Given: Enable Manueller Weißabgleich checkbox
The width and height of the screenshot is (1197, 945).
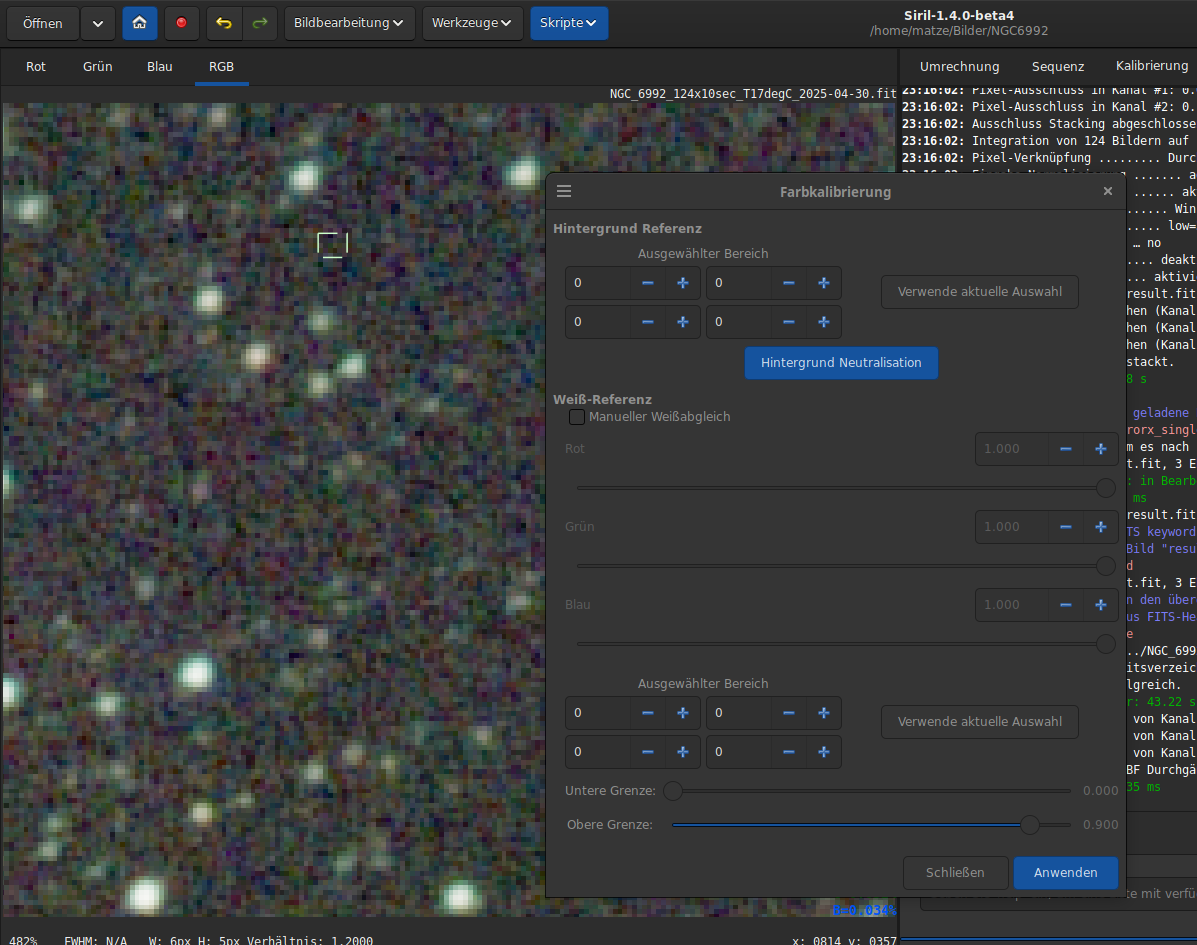Looking at the screenshot, I should [577, 417].
